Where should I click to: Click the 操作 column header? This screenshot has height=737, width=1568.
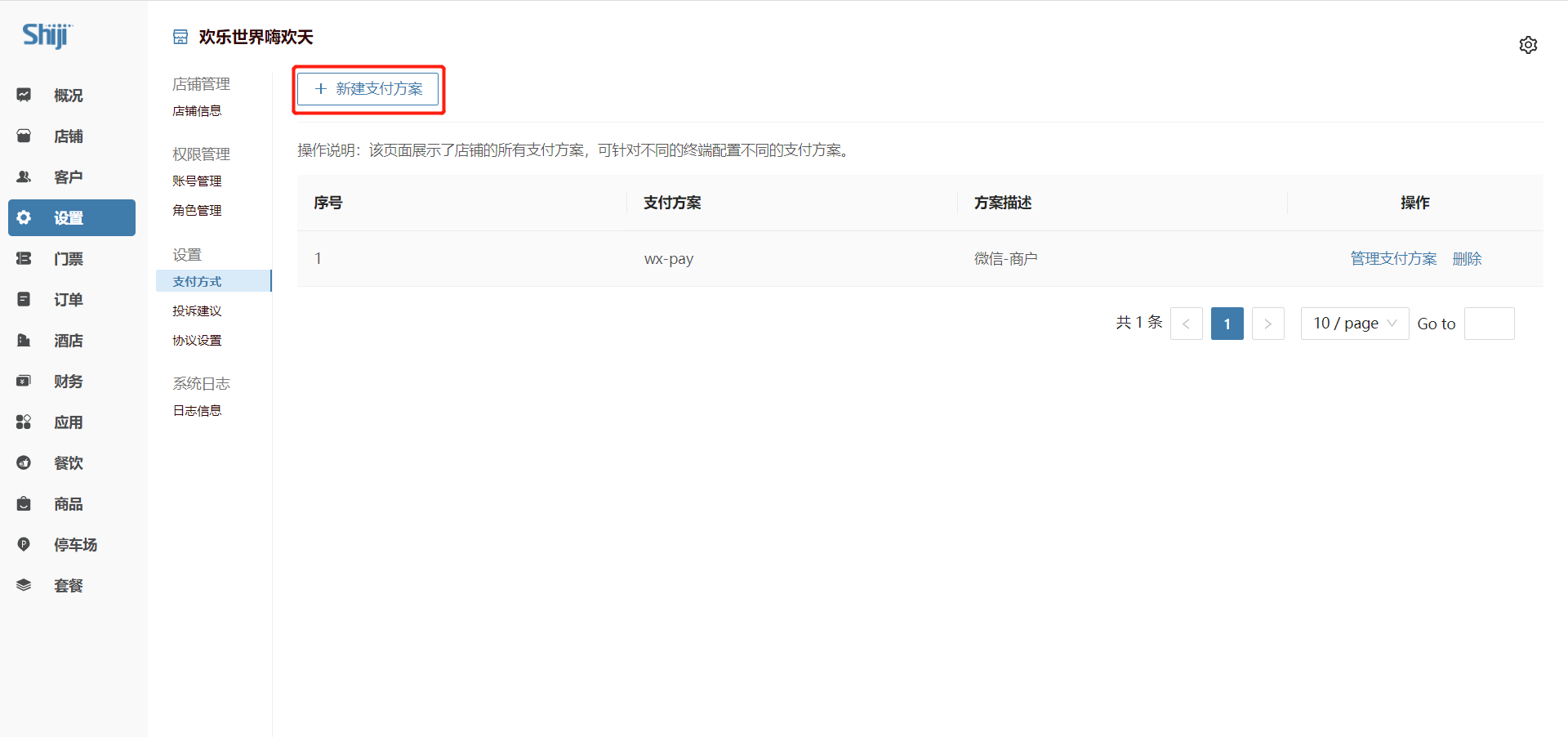tap(1414, 203)
